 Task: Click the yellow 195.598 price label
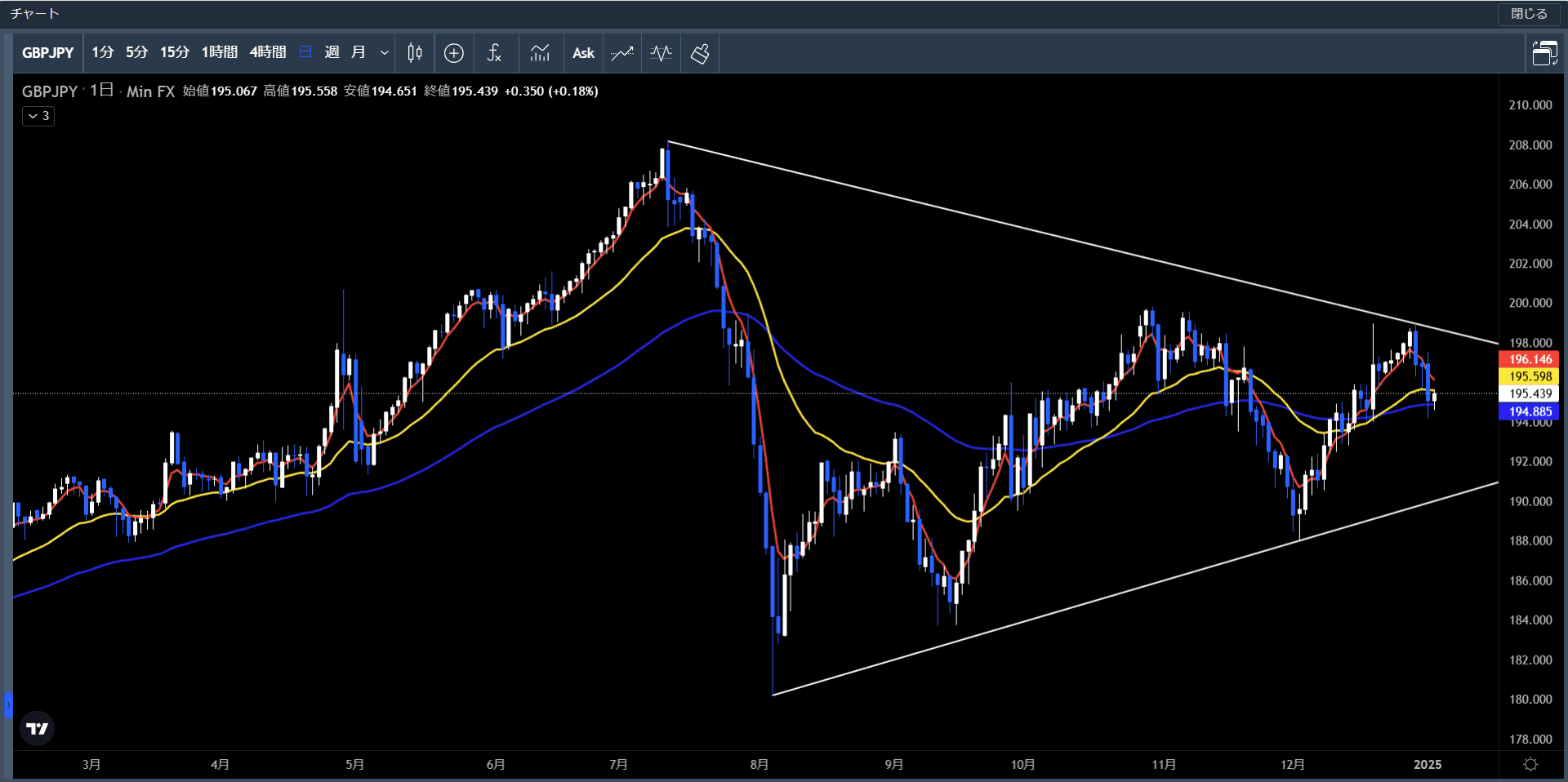tap(1530, 376)
